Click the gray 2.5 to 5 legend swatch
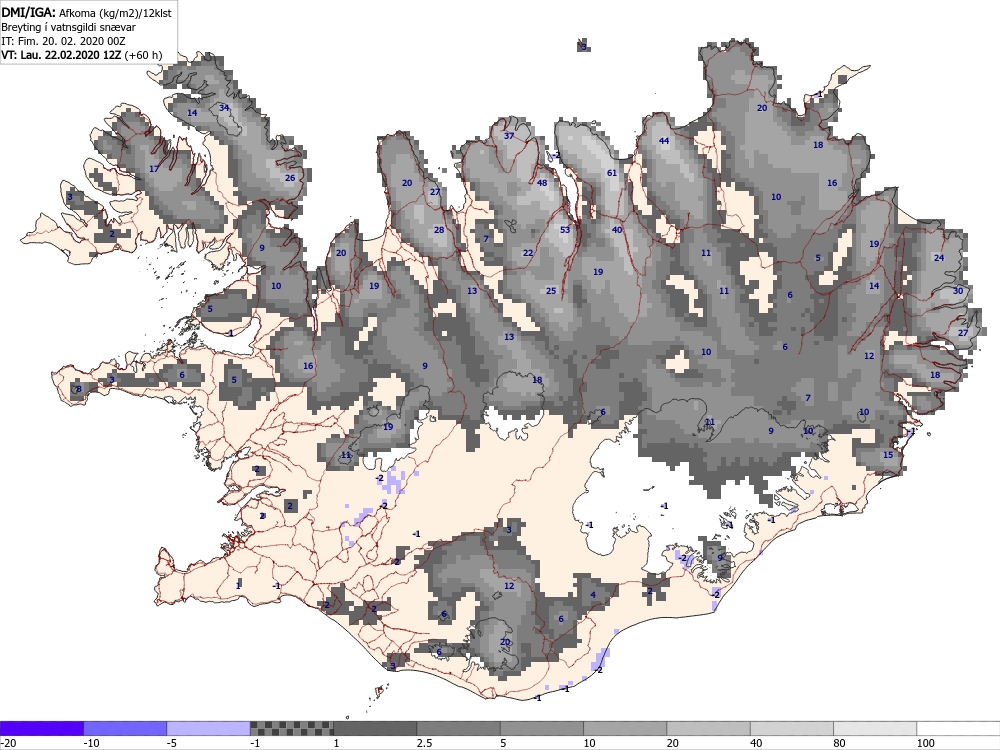The height and width of the screenshot is (750, 1000). (x=459, y=728)
